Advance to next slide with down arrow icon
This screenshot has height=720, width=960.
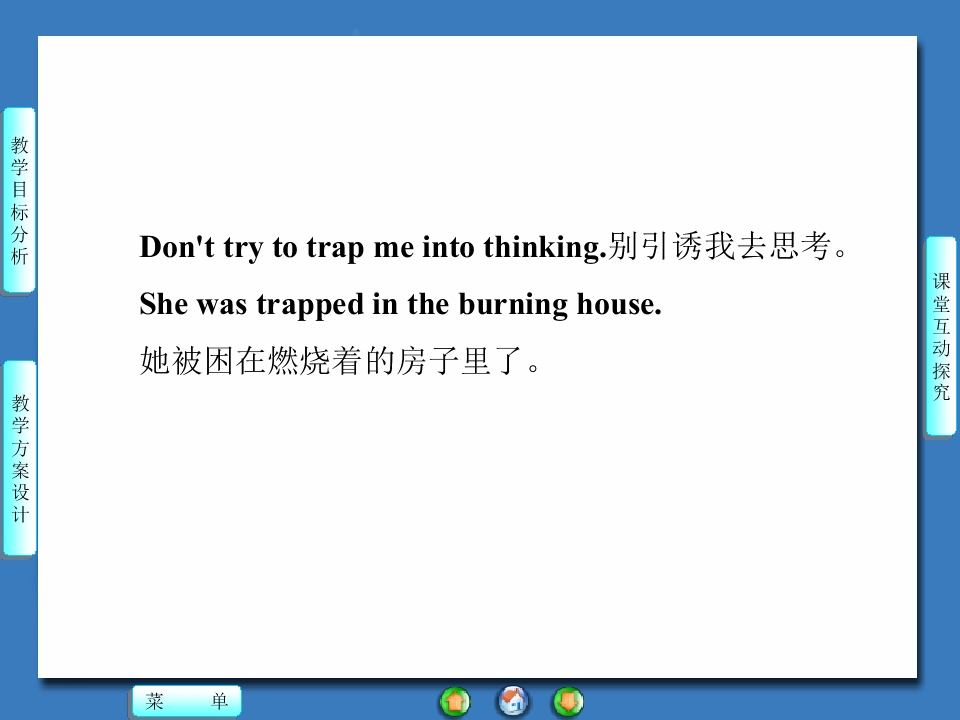(x=568, y=702)
